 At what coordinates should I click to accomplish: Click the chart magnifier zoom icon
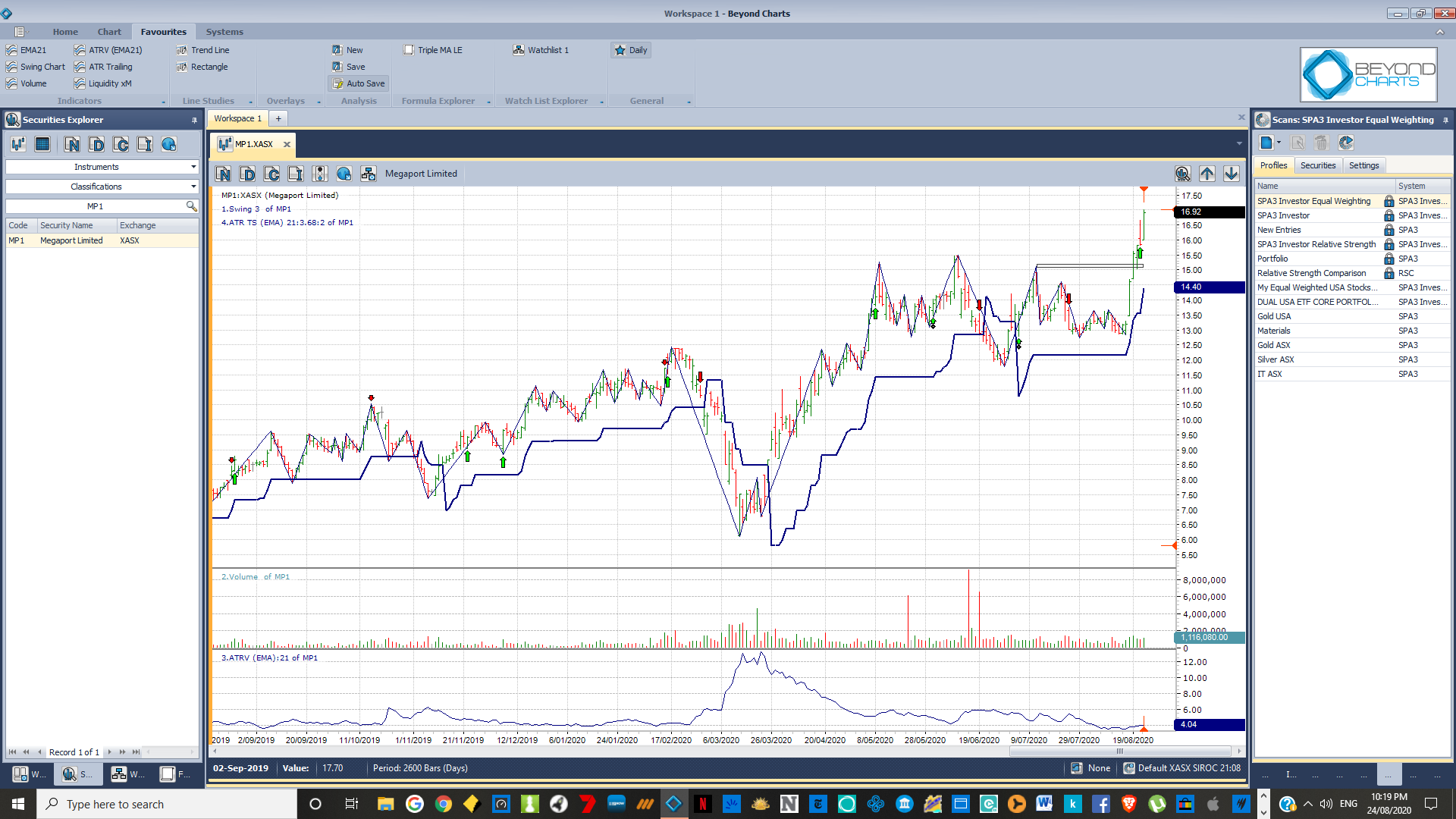tap(1183, 174)
